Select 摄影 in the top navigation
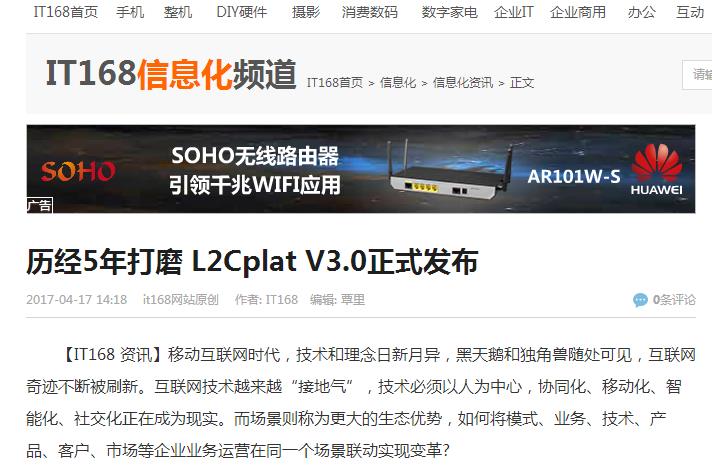This screenshot has width=712, height=466. click(306, 12)
